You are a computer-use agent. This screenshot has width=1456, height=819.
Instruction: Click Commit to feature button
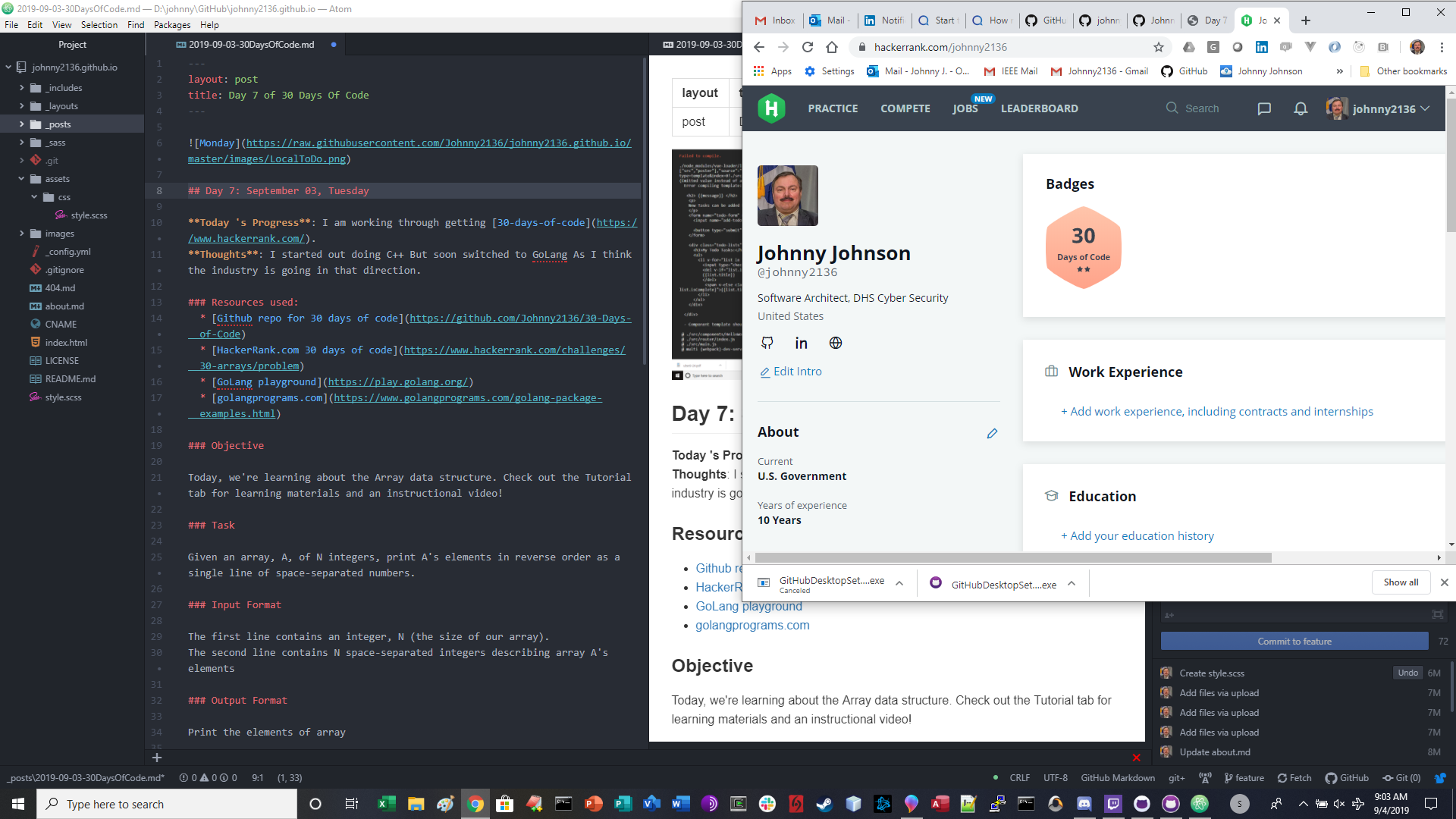click(x=1294, y=641)
